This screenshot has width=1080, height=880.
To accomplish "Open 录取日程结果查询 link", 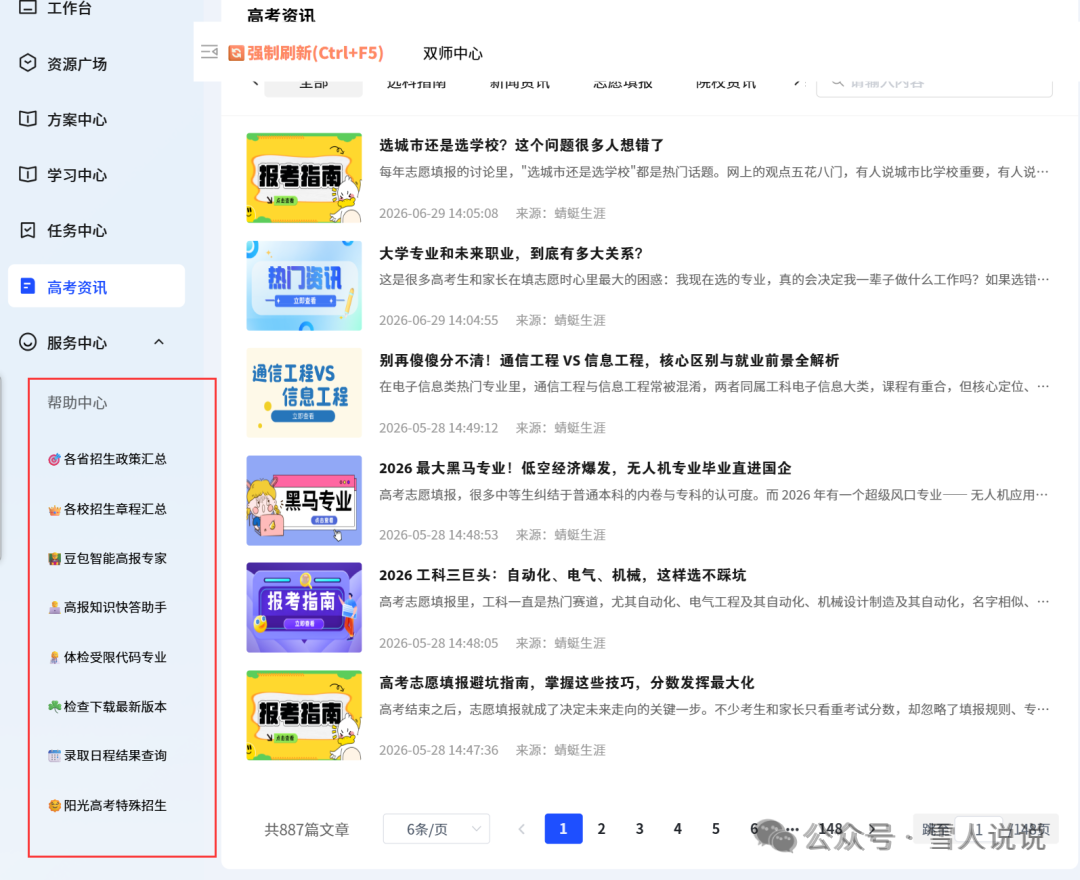I will click(115, 756).
